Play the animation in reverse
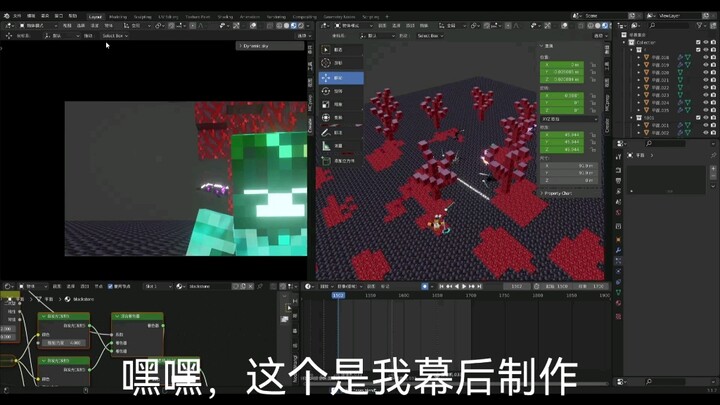720x405 pixels. (456, 286)
